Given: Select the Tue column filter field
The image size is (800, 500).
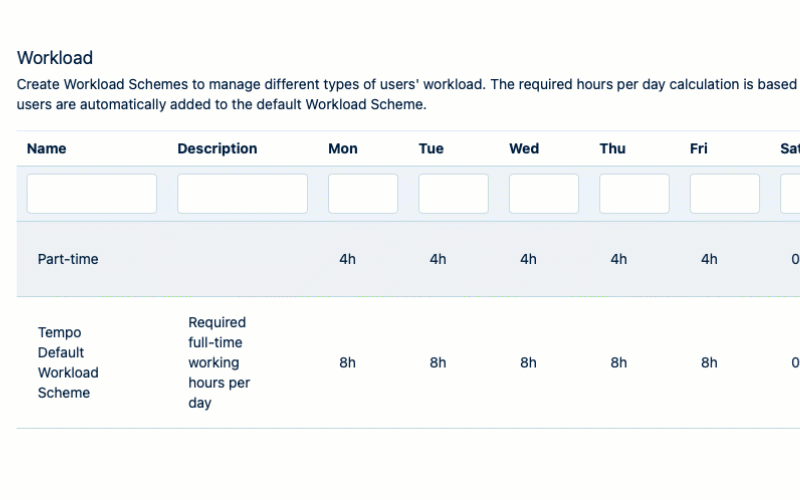Looking at the screenshot, I should click(x=453, y=194).
